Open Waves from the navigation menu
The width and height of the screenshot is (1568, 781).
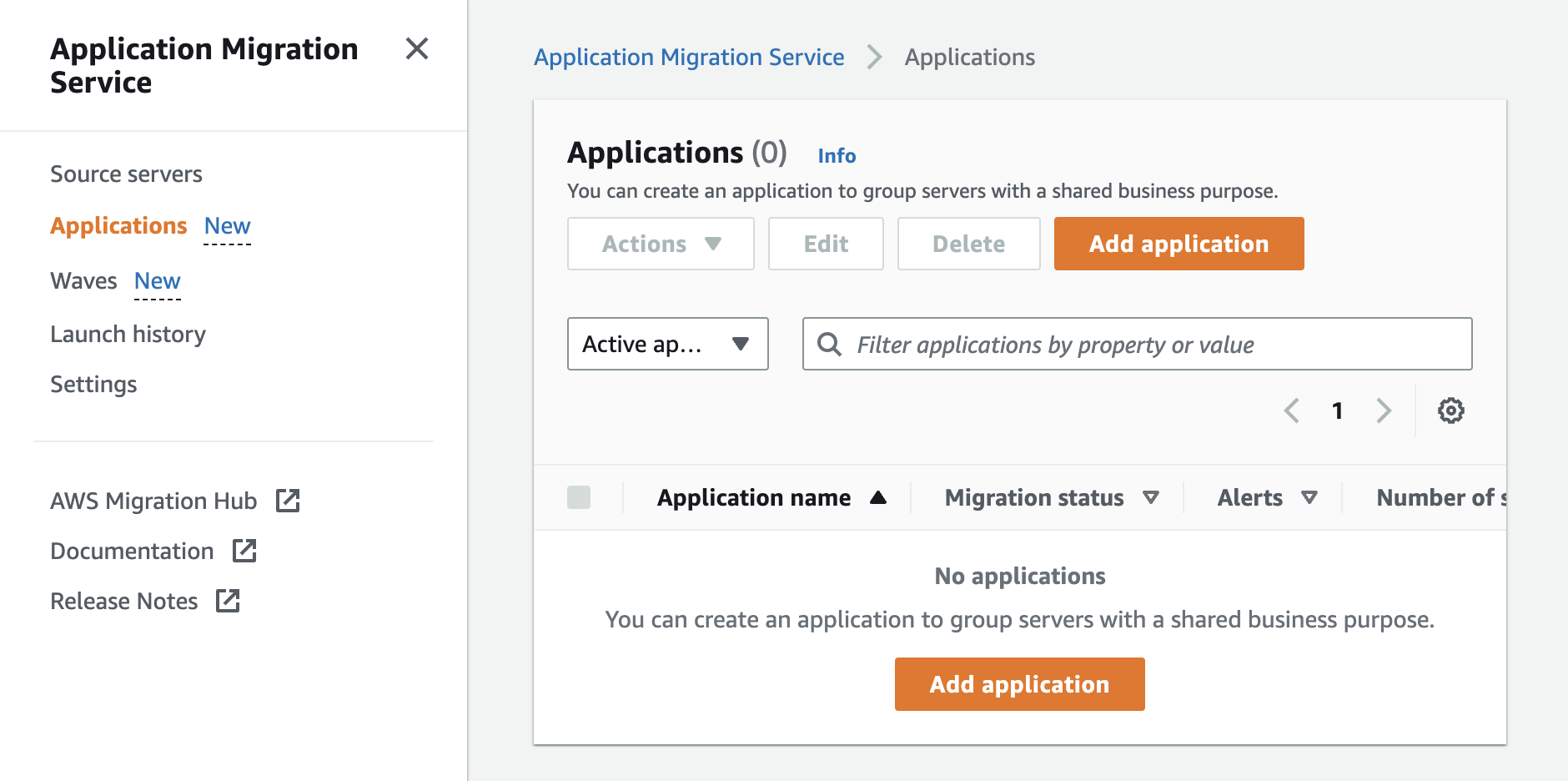click(83, 281)
